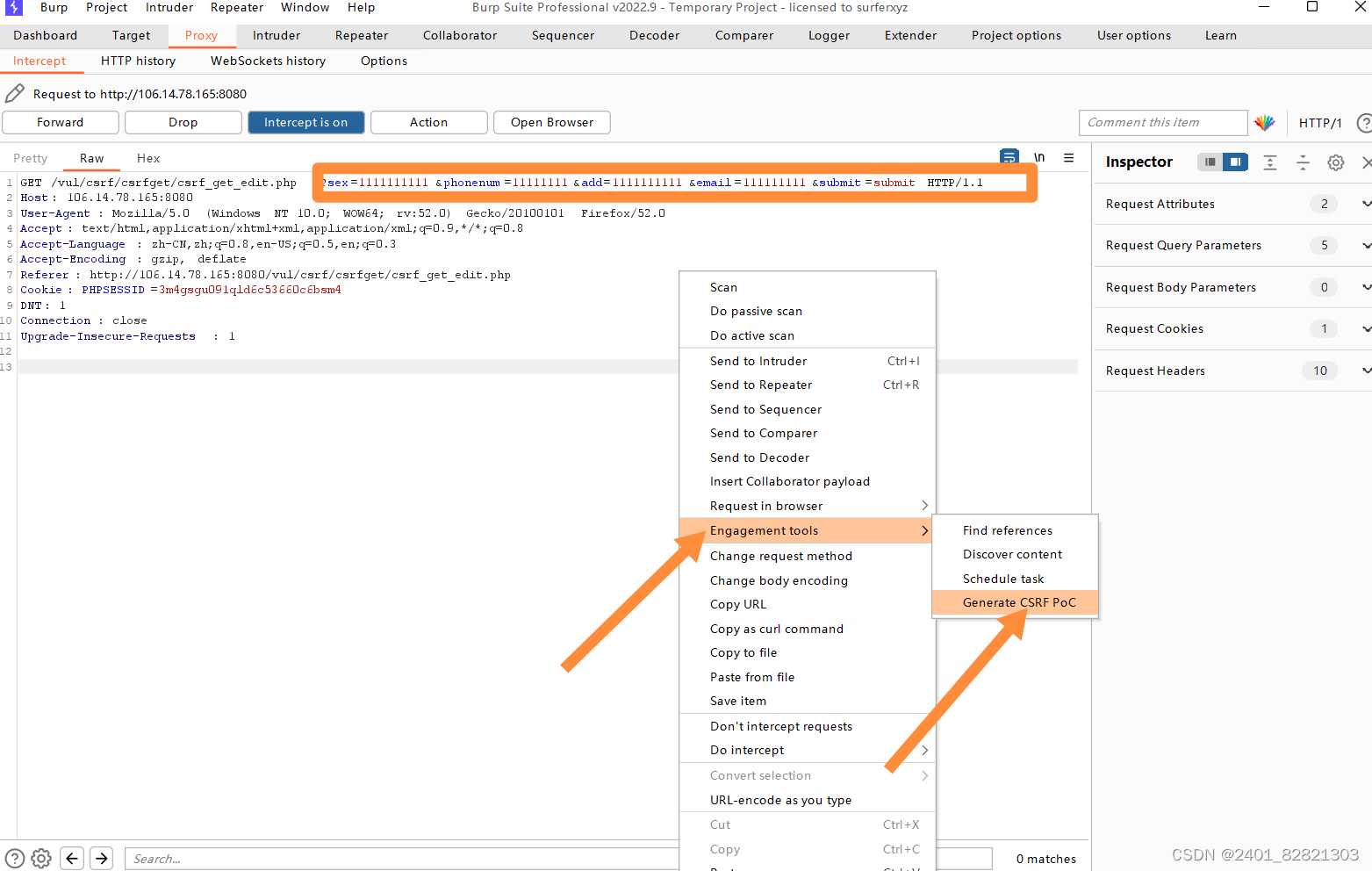
Task: Switch to Hex view tab
Action: click(148, 158)
